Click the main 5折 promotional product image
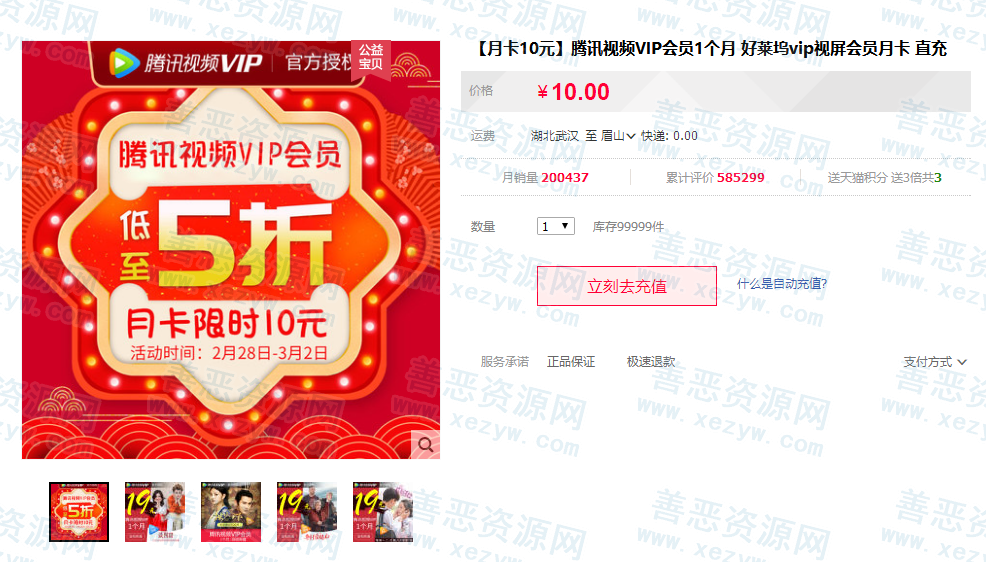This screenshot has height=562, width=986. 231,250
